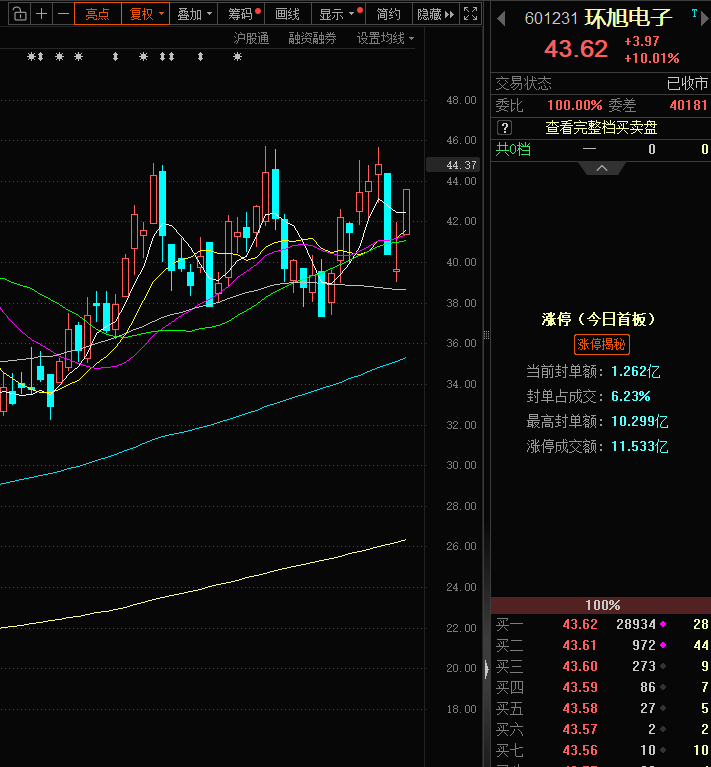
Task: Click the vertical splitter grip beside the chart
Action: 486,335
